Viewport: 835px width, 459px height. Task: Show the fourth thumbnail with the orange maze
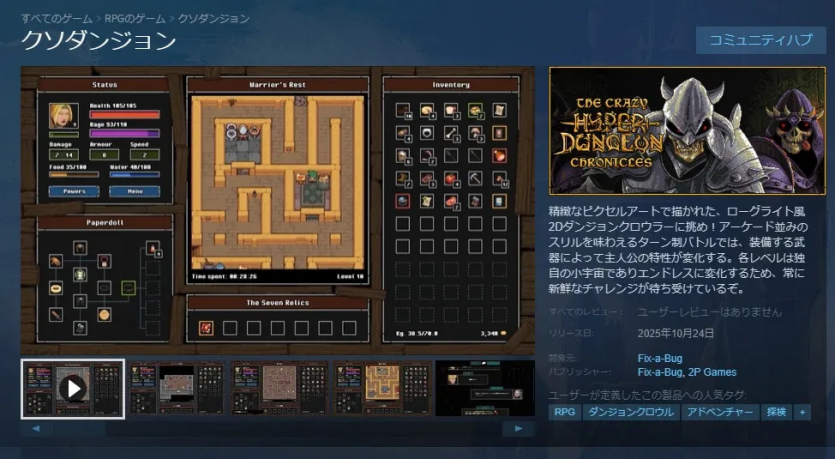point(381,388)
